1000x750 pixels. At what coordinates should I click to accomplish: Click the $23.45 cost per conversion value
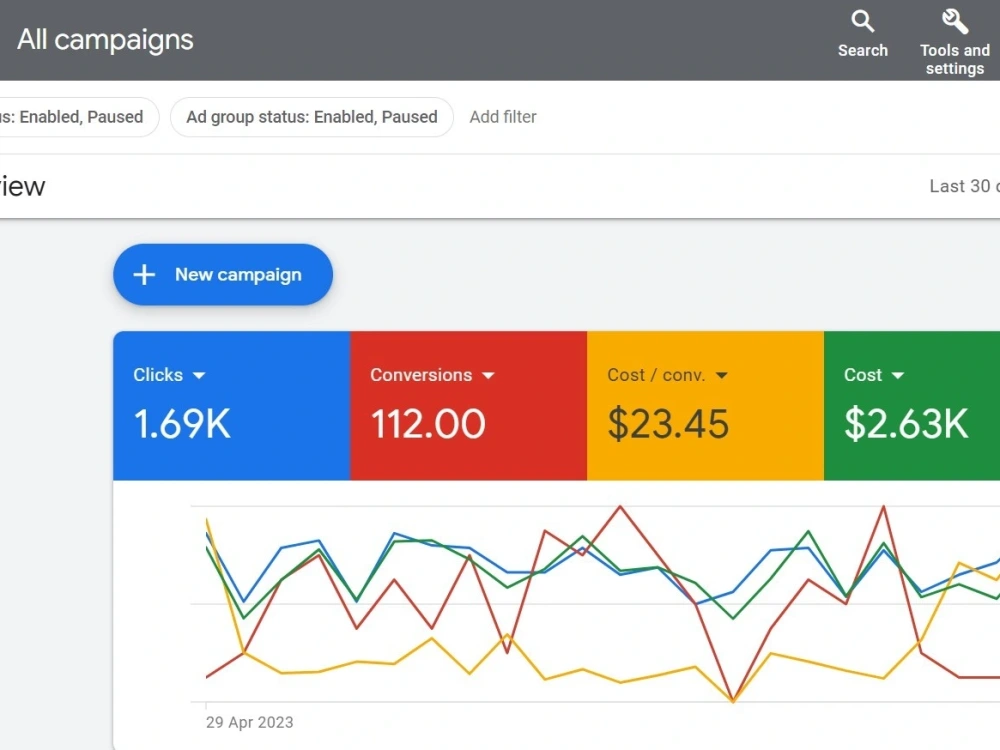[668, 424]
